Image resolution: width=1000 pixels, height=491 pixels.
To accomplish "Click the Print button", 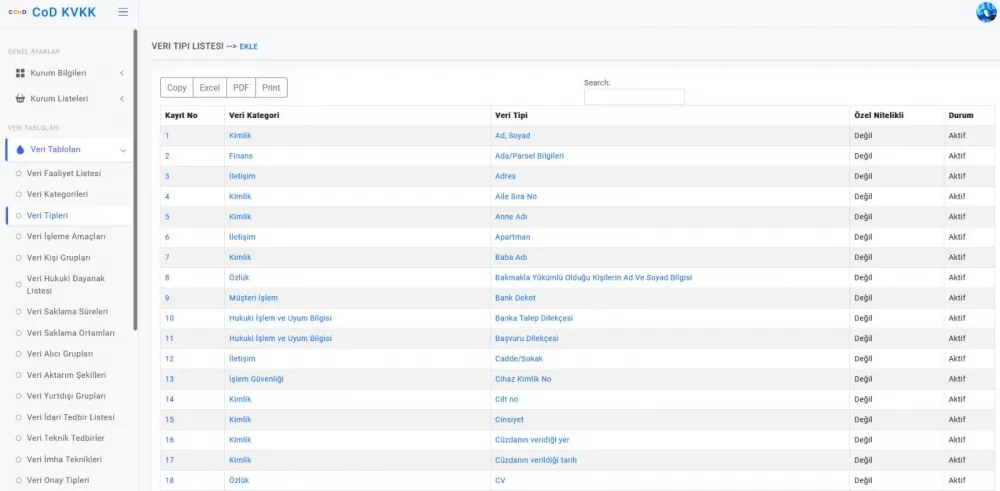I will [271, 88].
